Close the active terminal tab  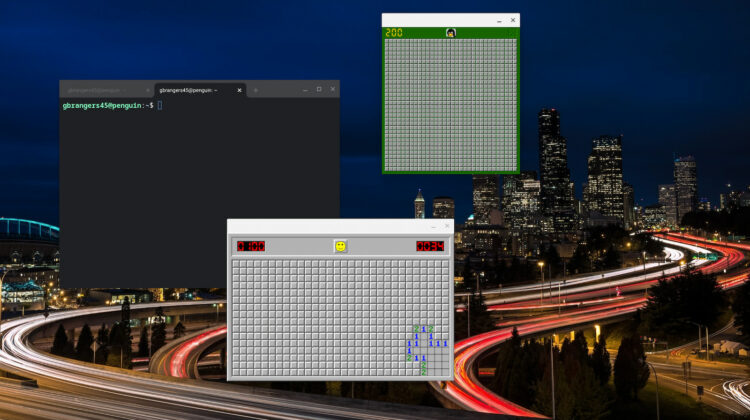(240, 90)
